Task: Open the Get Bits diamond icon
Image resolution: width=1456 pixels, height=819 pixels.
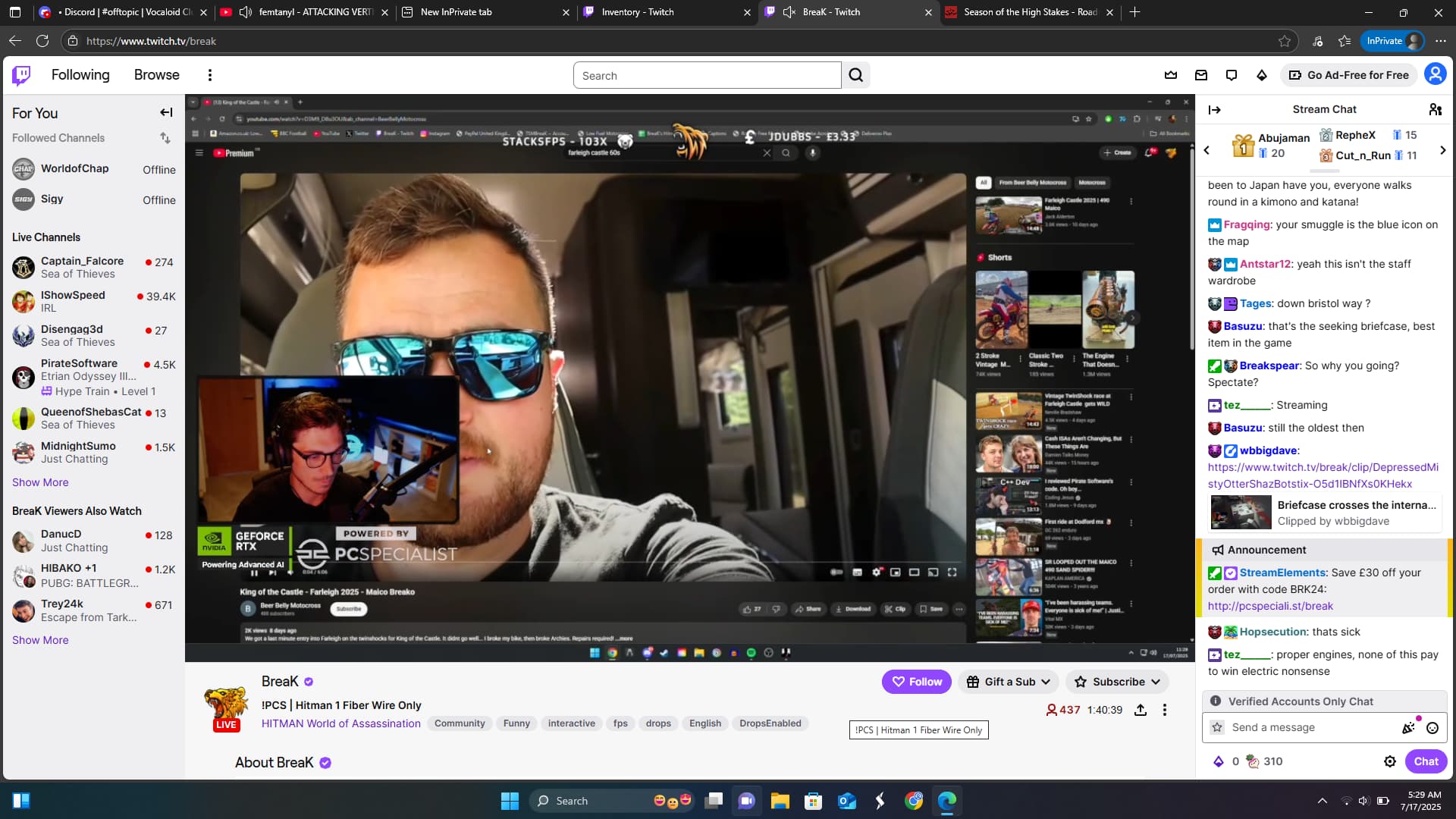Action: tap(1262, 75)
